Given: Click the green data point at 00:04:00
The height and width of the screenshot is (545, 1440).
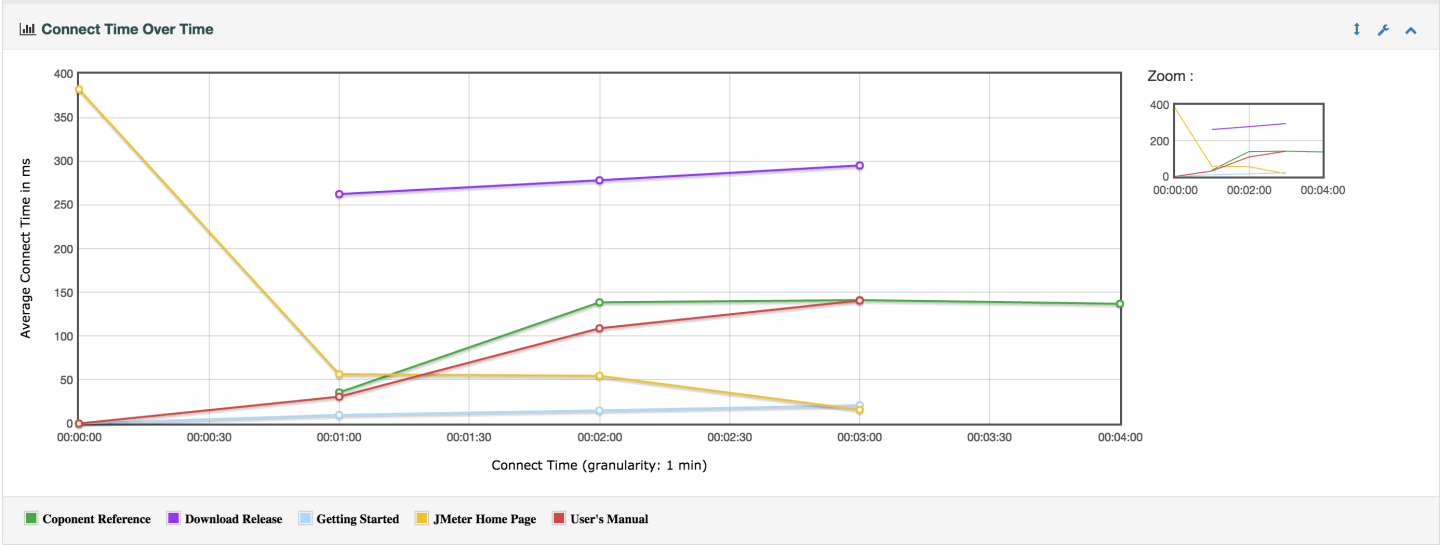Looking at the screenshot, I should click(x=1120, y=304).
